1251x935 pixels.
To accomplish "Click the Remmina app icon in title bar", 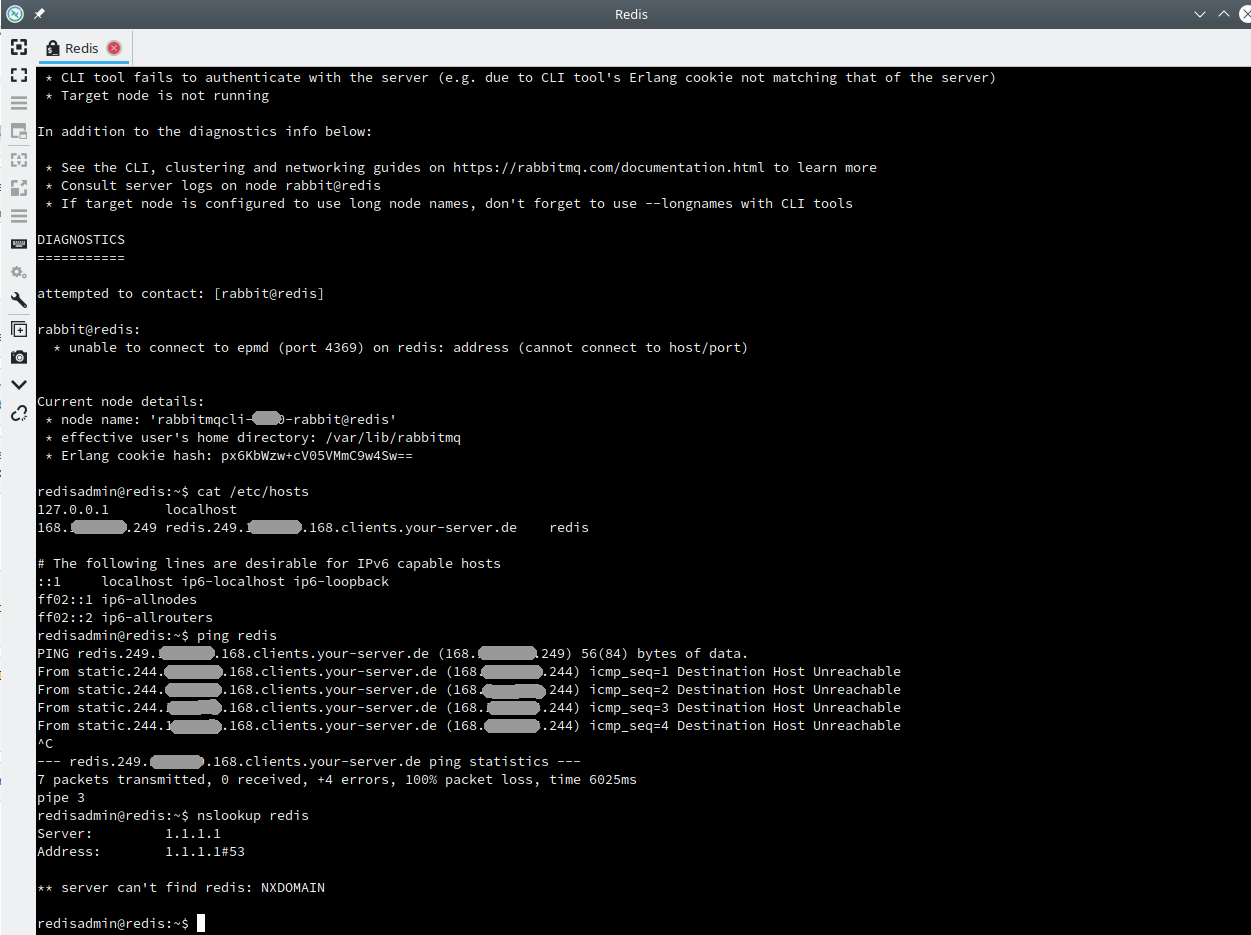I will point(15,14).
